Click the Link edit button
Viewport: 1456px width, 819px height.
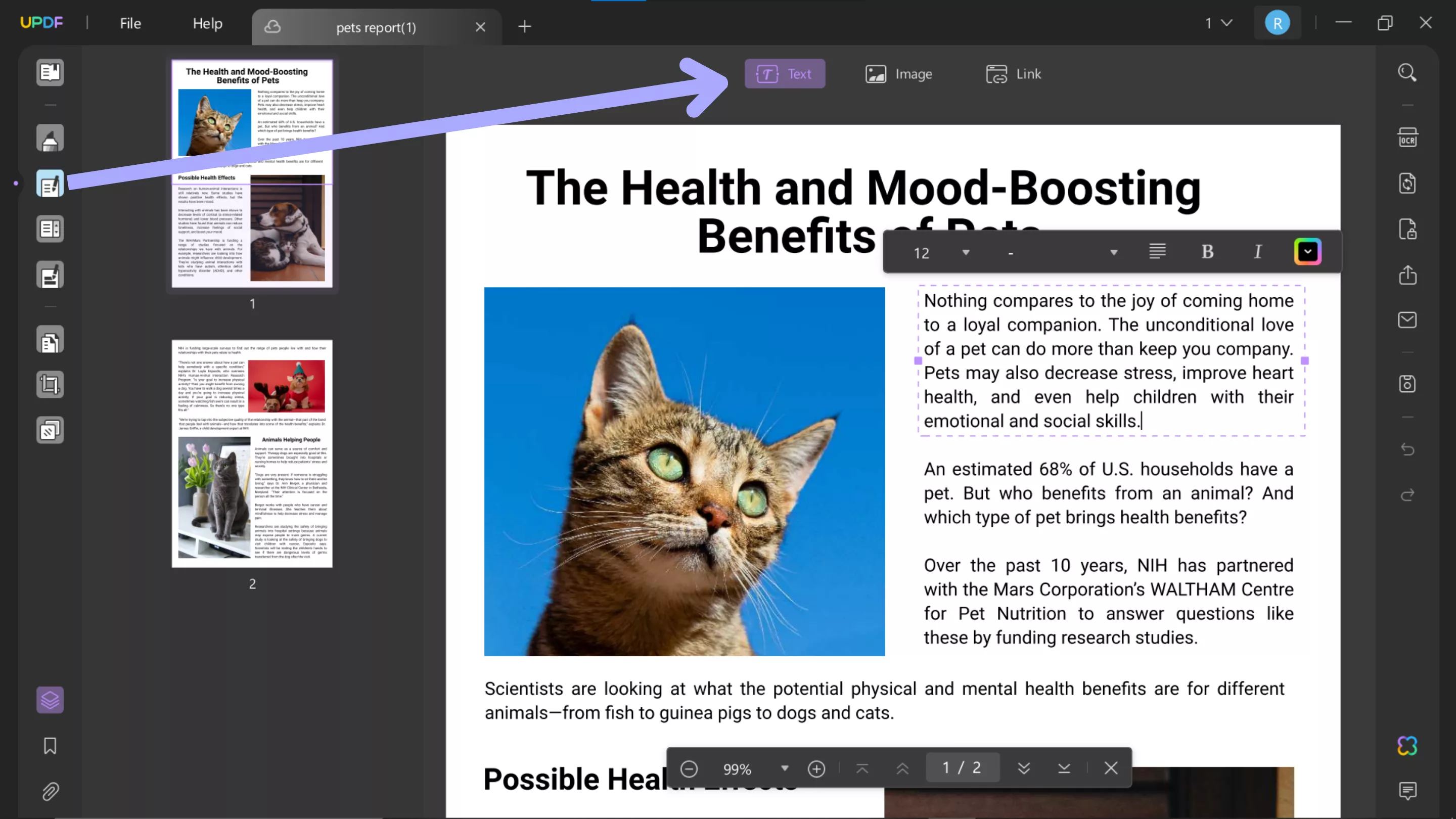pyautogui.click(x=1014, y=74)
